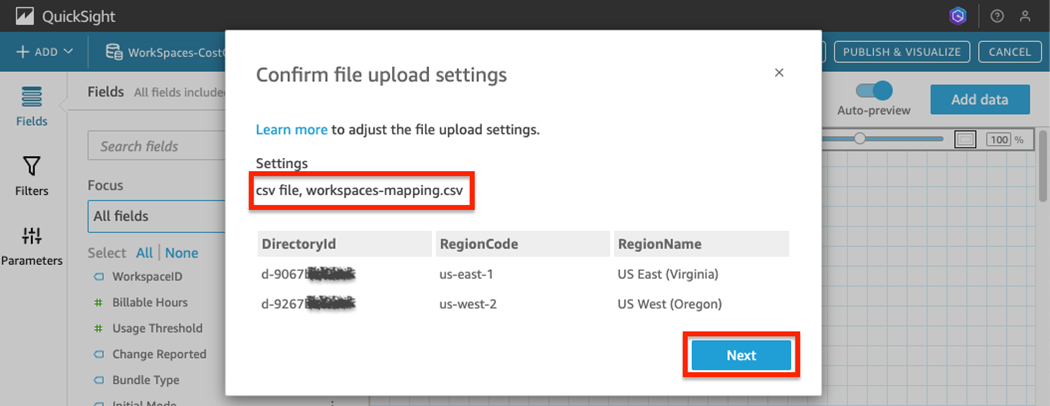
Task: Click the WorkspaceID string type icon
Action: (x=98, y=277)
